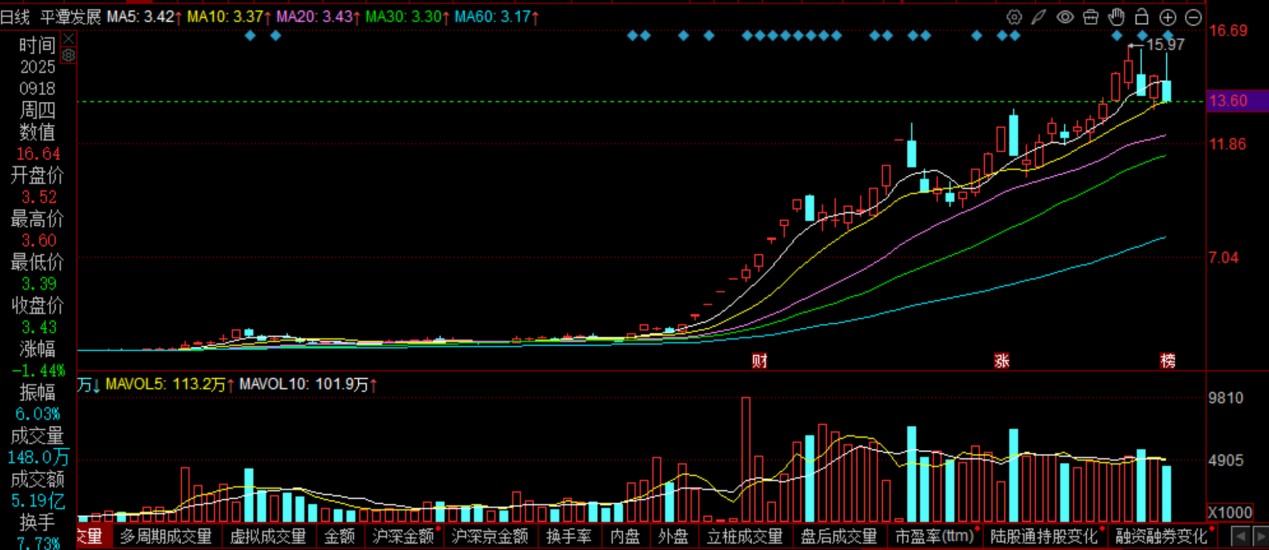This screenshot has height=550, width=1269.
Task: Click the 数值 16.64 reading
Action: pyautogui.click(x=38, y=153)
